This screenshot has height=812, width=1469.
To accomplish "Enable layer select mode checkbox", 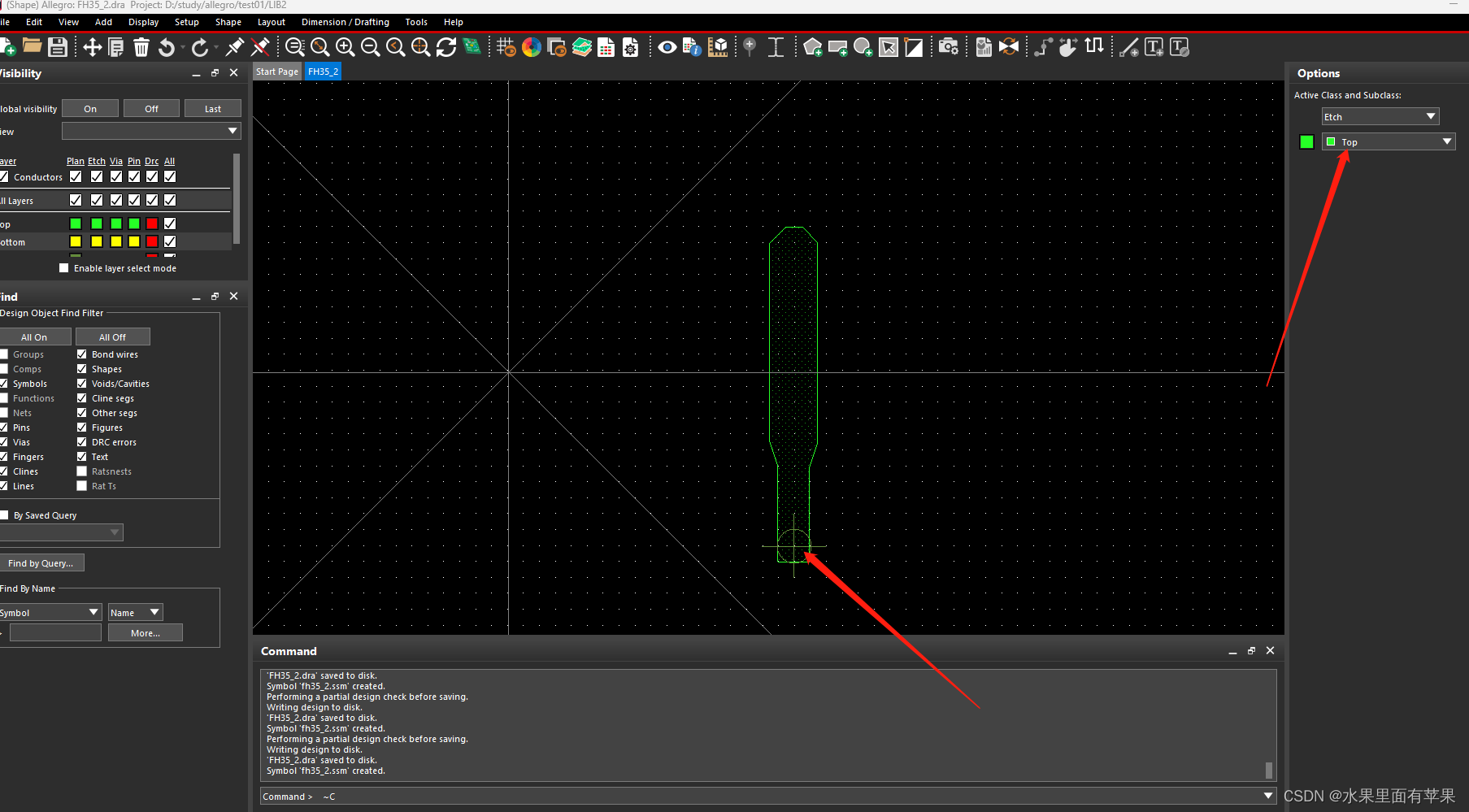I will pyautogui.click(x=64, y=268).
